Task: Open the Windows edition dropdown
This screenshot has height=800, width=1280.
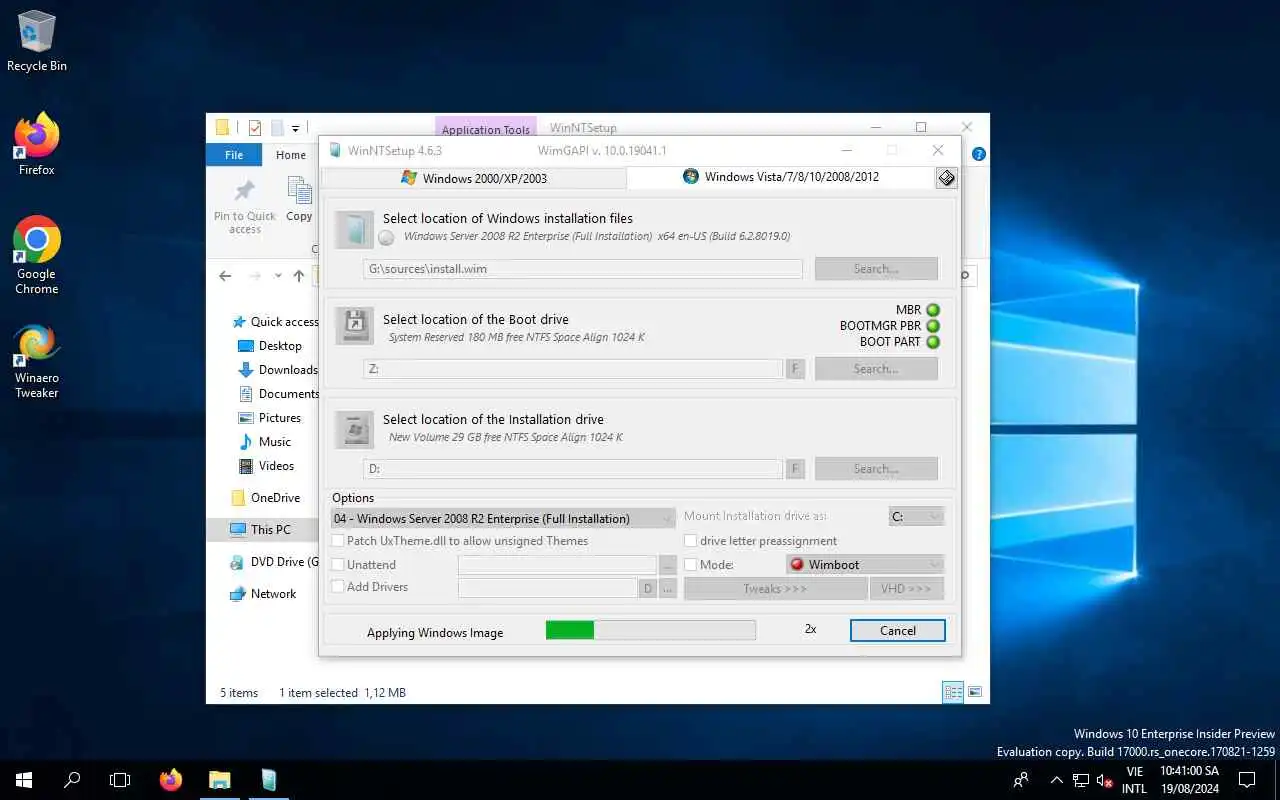Action: click(x=503, y=518)
